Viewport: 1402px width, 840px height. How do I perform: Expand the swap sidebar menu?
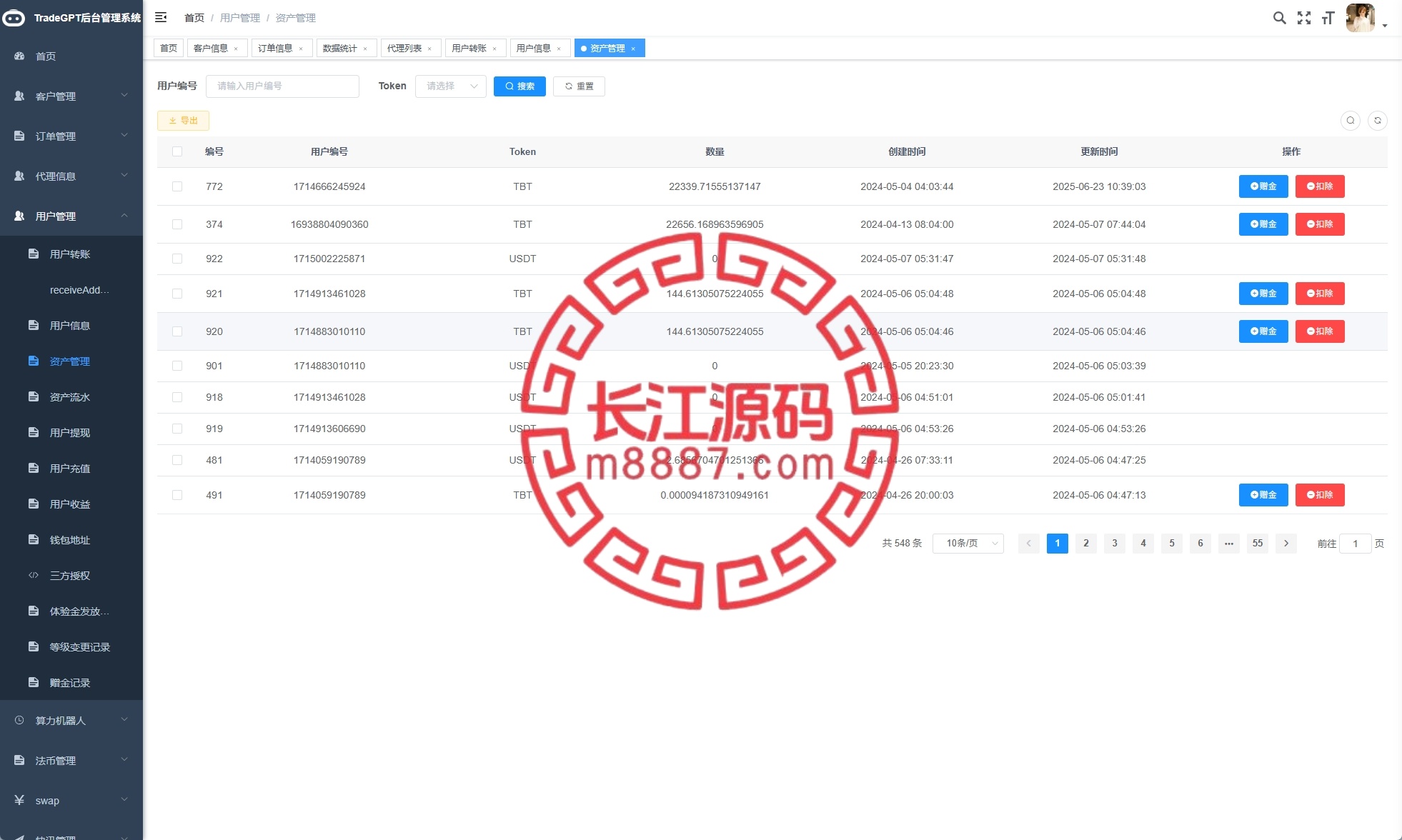coord(71,801)
